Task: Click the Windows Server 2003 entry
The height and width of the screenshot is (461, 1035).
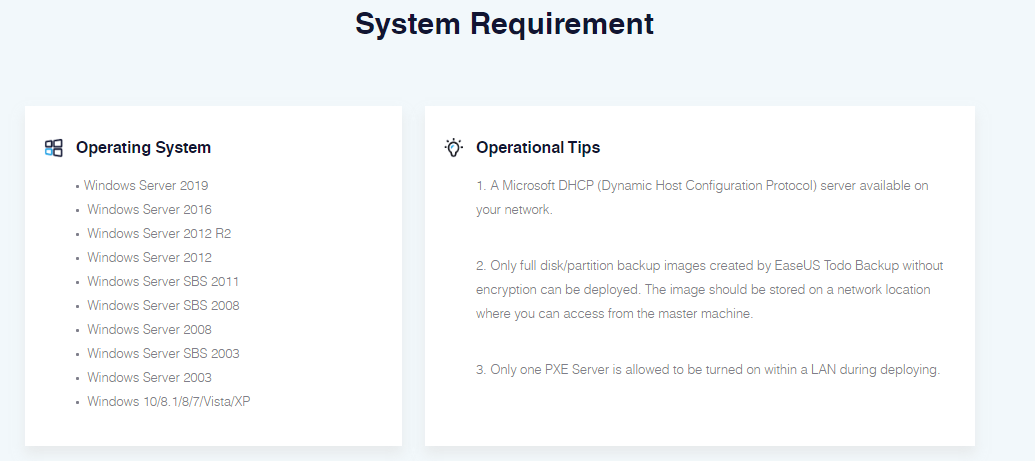Action: tap(149, 378)
